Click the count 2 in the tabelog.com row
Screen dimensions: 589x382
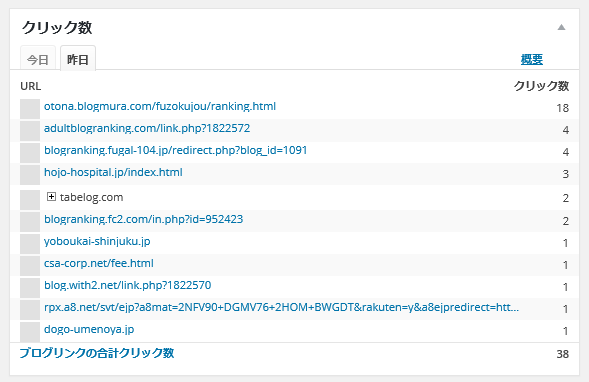pyautogui.click(x=565, y=198)
